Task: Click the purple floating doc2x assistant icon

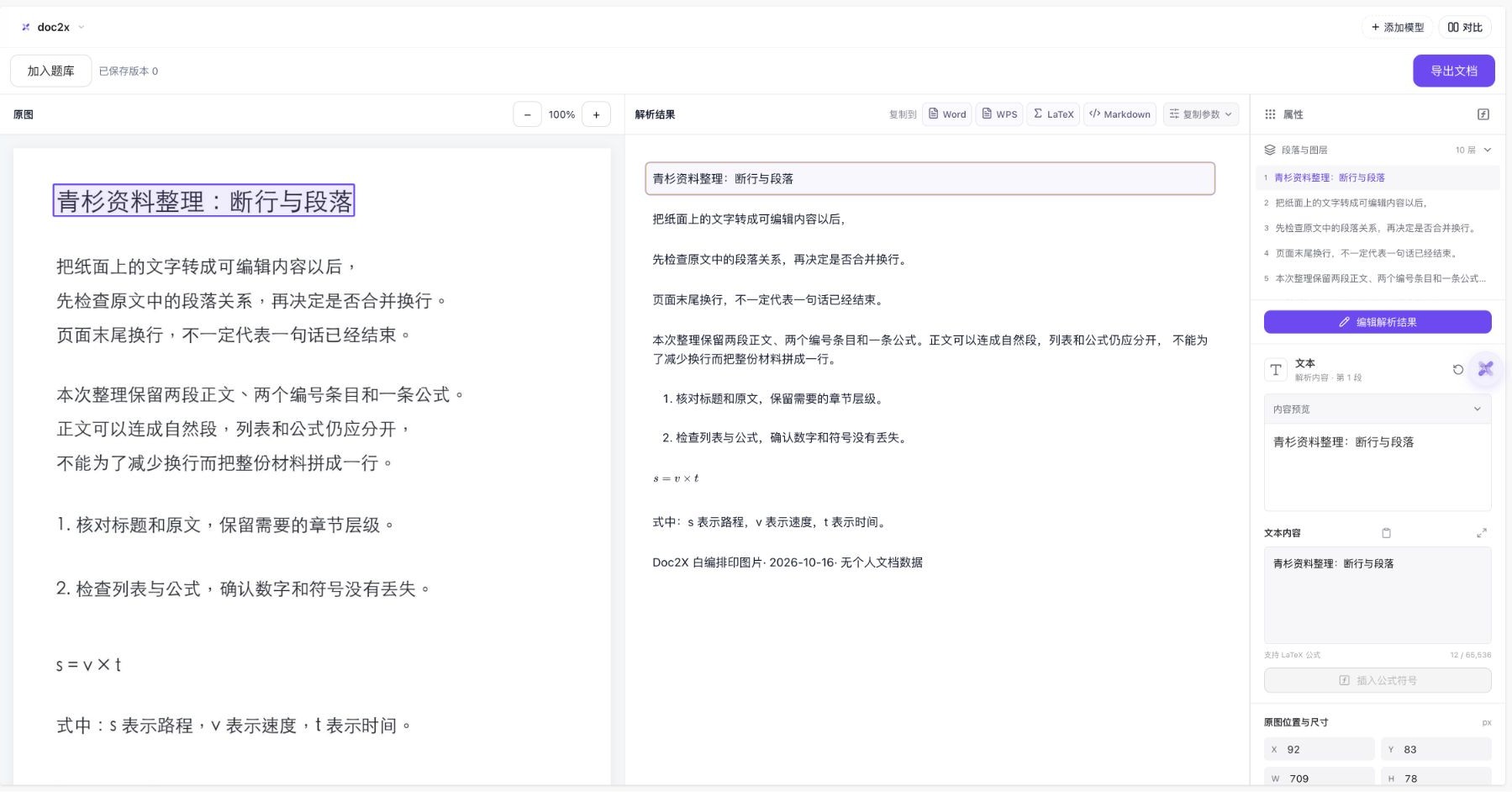Action: 1486,369
